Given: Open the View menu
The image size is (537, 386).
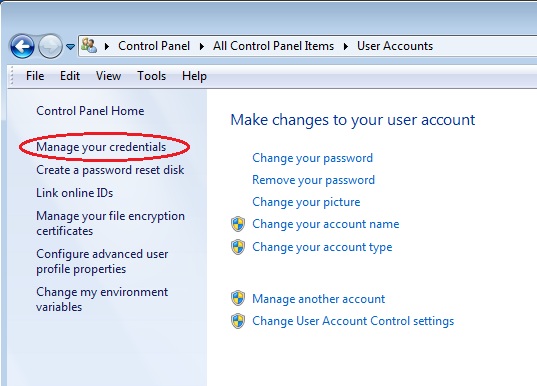Looking at the screenshot, I should [x=108, y=76].
